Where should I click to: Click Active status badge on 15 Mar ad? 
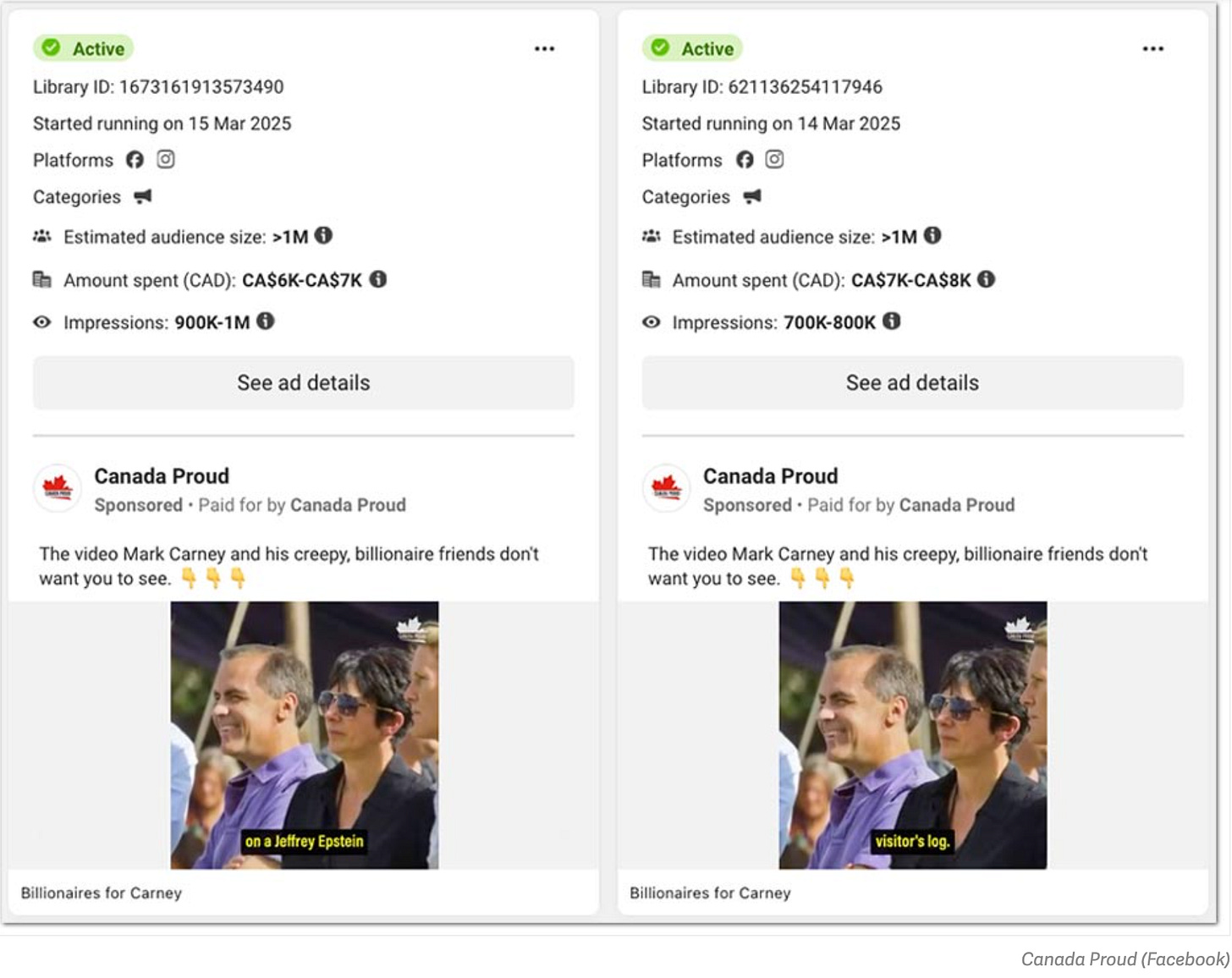[84, 48]
